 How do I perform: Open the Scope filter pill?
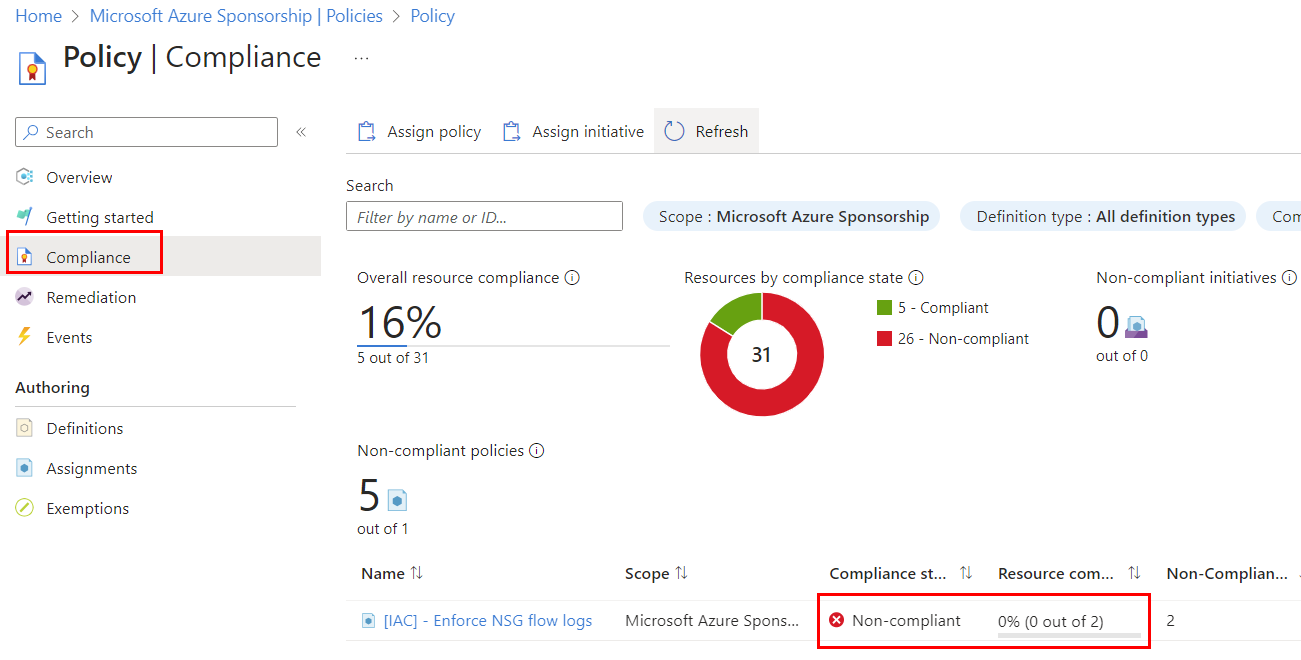tap(792, 217)
